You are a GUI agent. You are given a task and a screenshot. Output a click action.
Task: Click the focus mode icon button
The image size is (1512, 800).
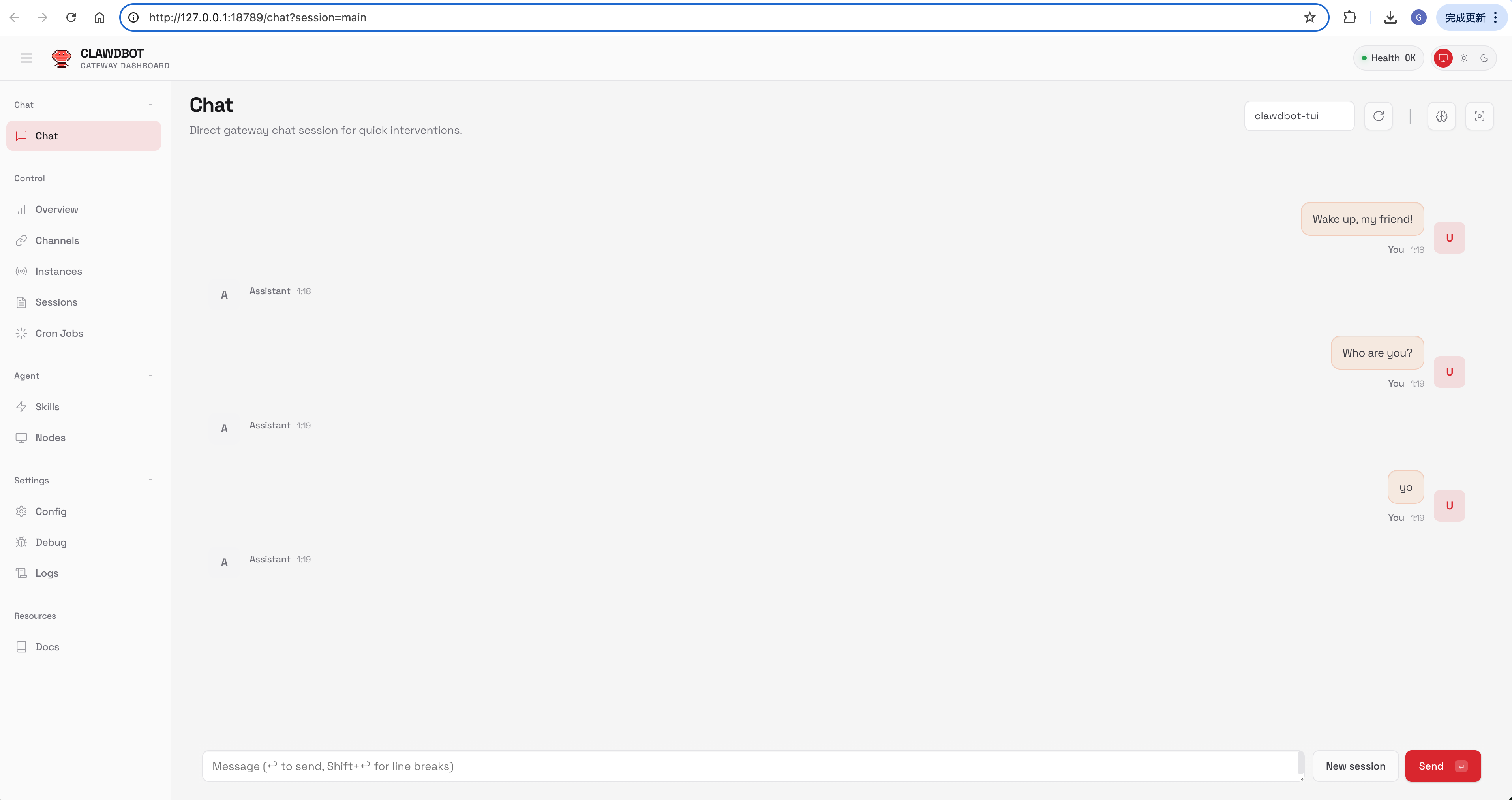pos(1479,116)
